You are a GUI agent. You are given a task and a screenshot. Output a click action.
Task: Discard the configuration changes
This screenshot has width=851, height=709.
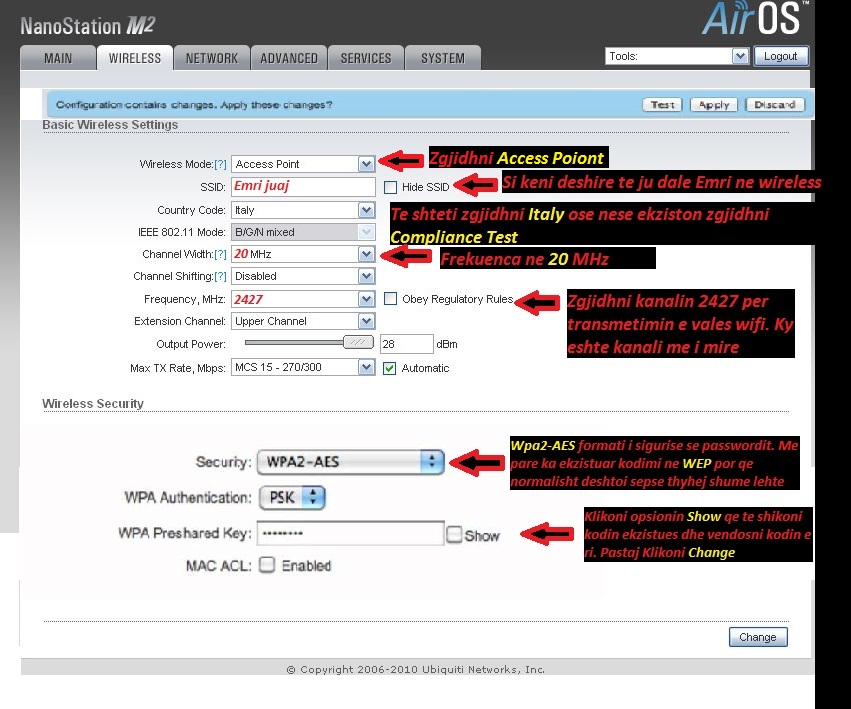[x=774, y=105]
